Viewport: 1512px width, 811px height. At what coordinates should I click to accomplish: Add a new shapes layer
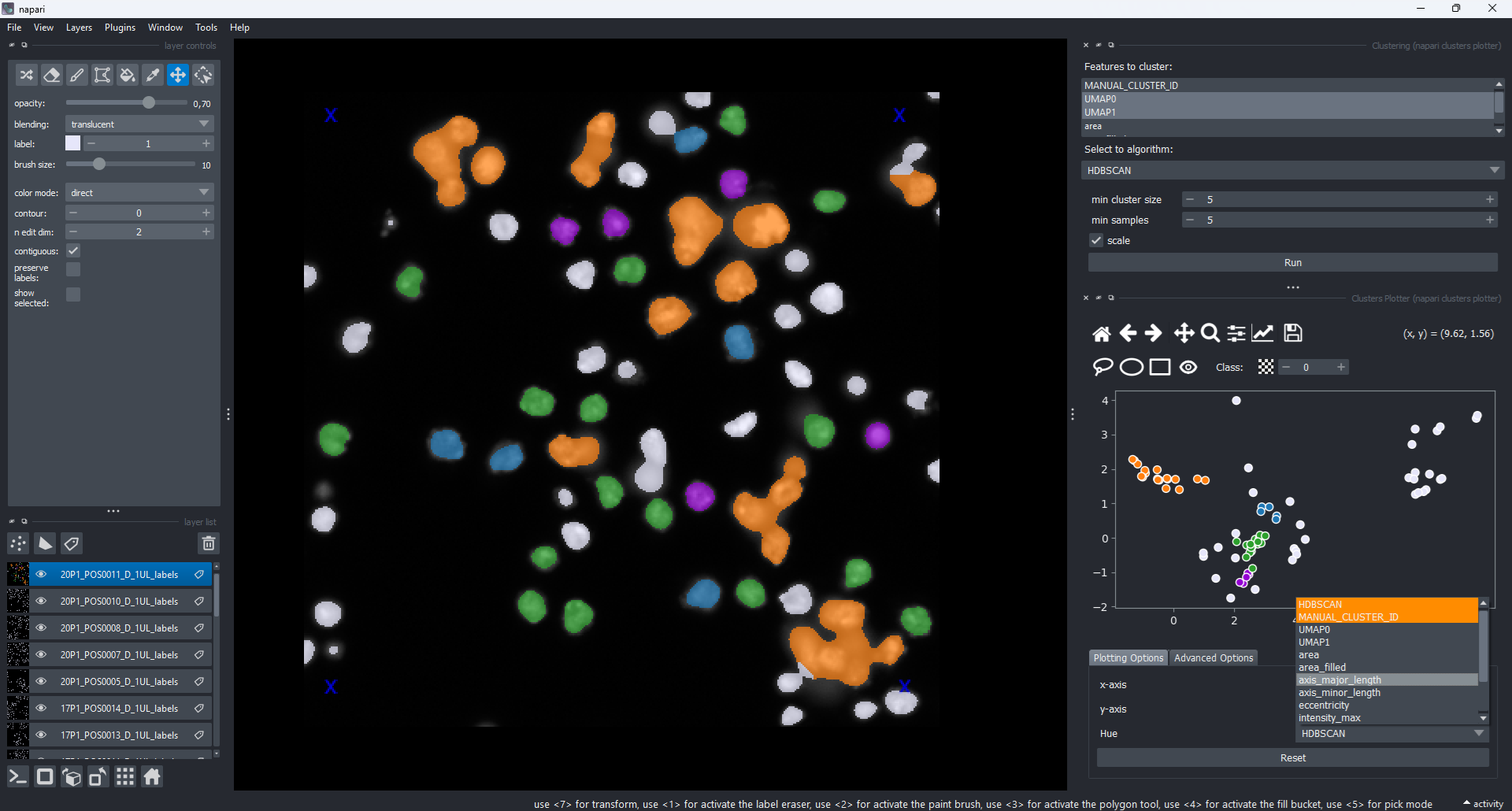click(46, 543)
